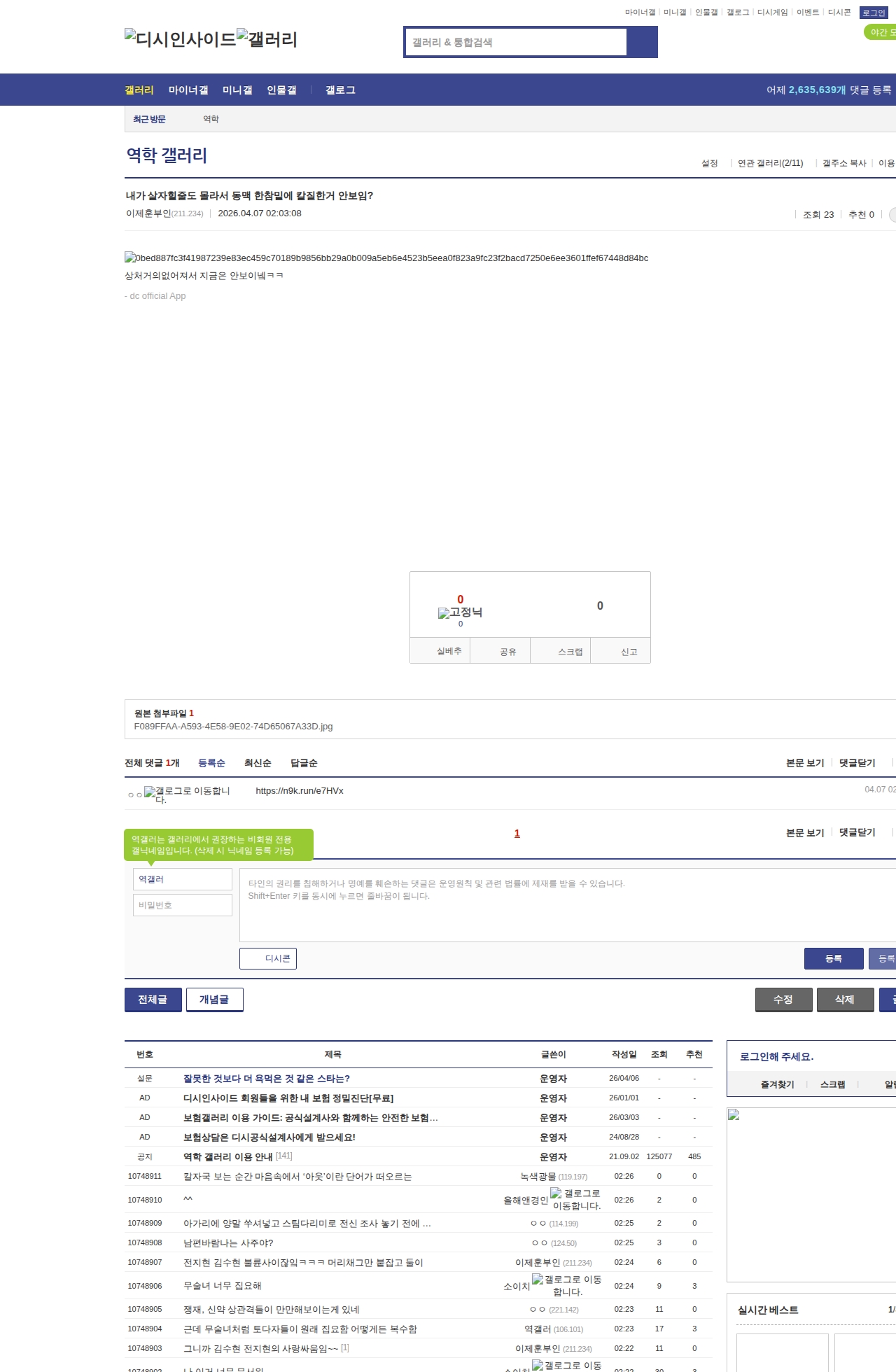896x1372 pixels.
Task: Open author 이제훈부인 on the post header
Action: (148, 213)
